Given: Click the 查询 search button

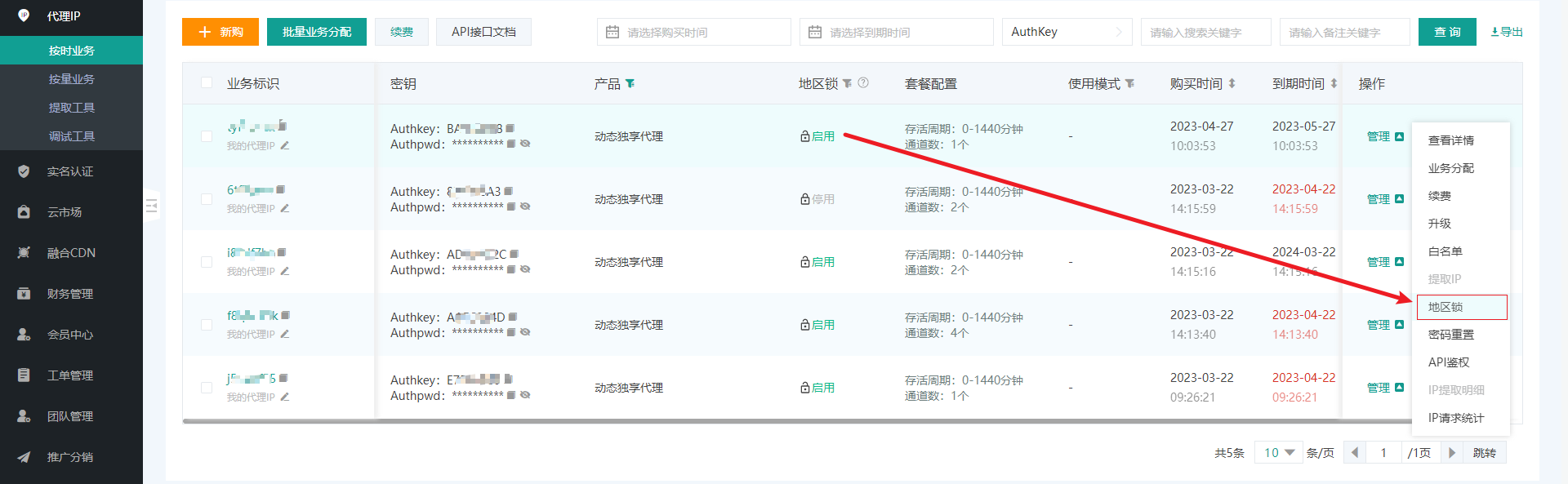Looking at the screenshot, I should tap(1447, 32).
